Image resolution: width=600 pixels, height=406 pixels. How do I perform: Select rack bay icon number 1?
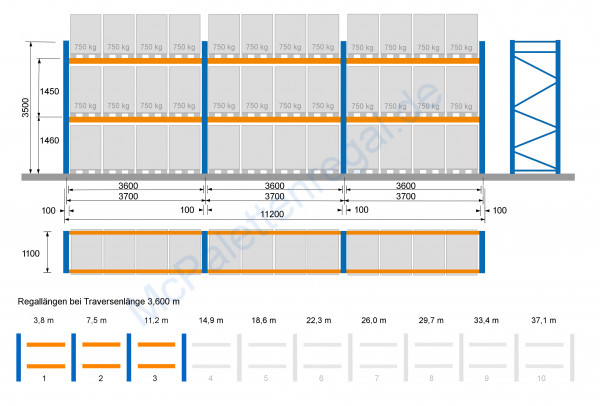46,357
